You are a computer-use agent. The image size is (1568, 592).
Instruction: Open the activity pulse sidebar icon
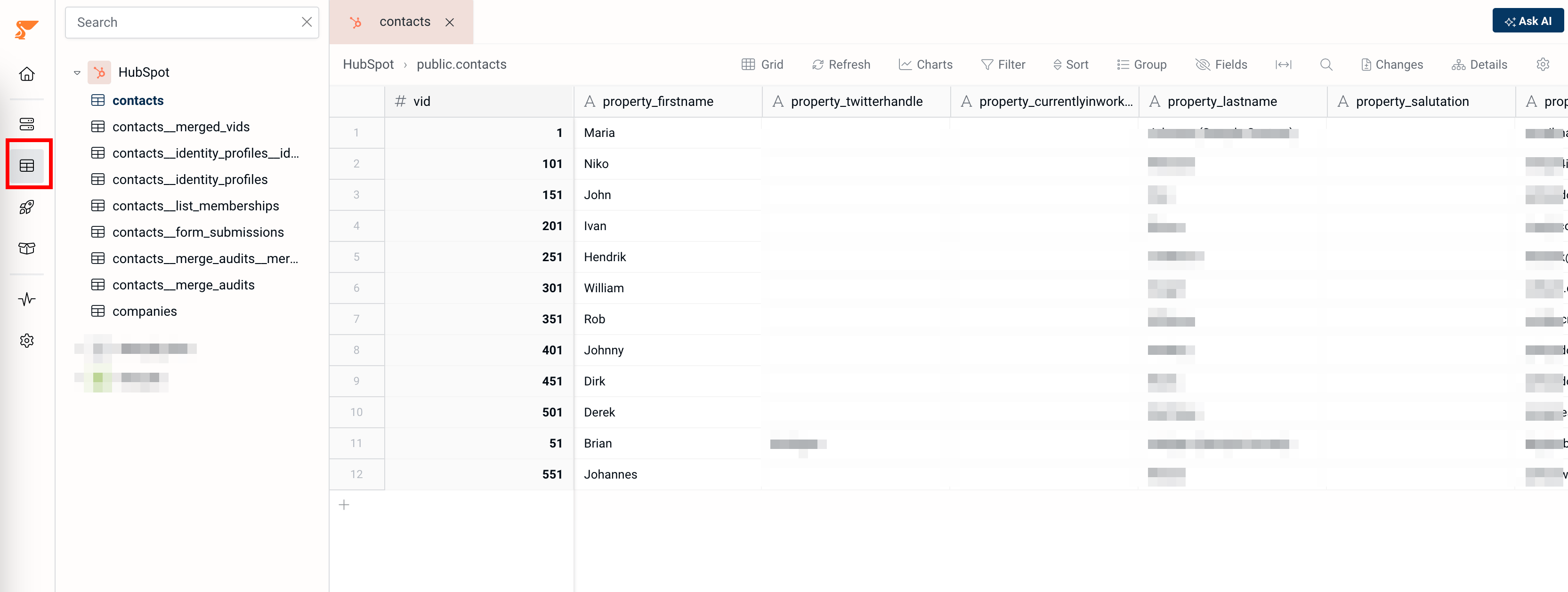coord(27,299)
